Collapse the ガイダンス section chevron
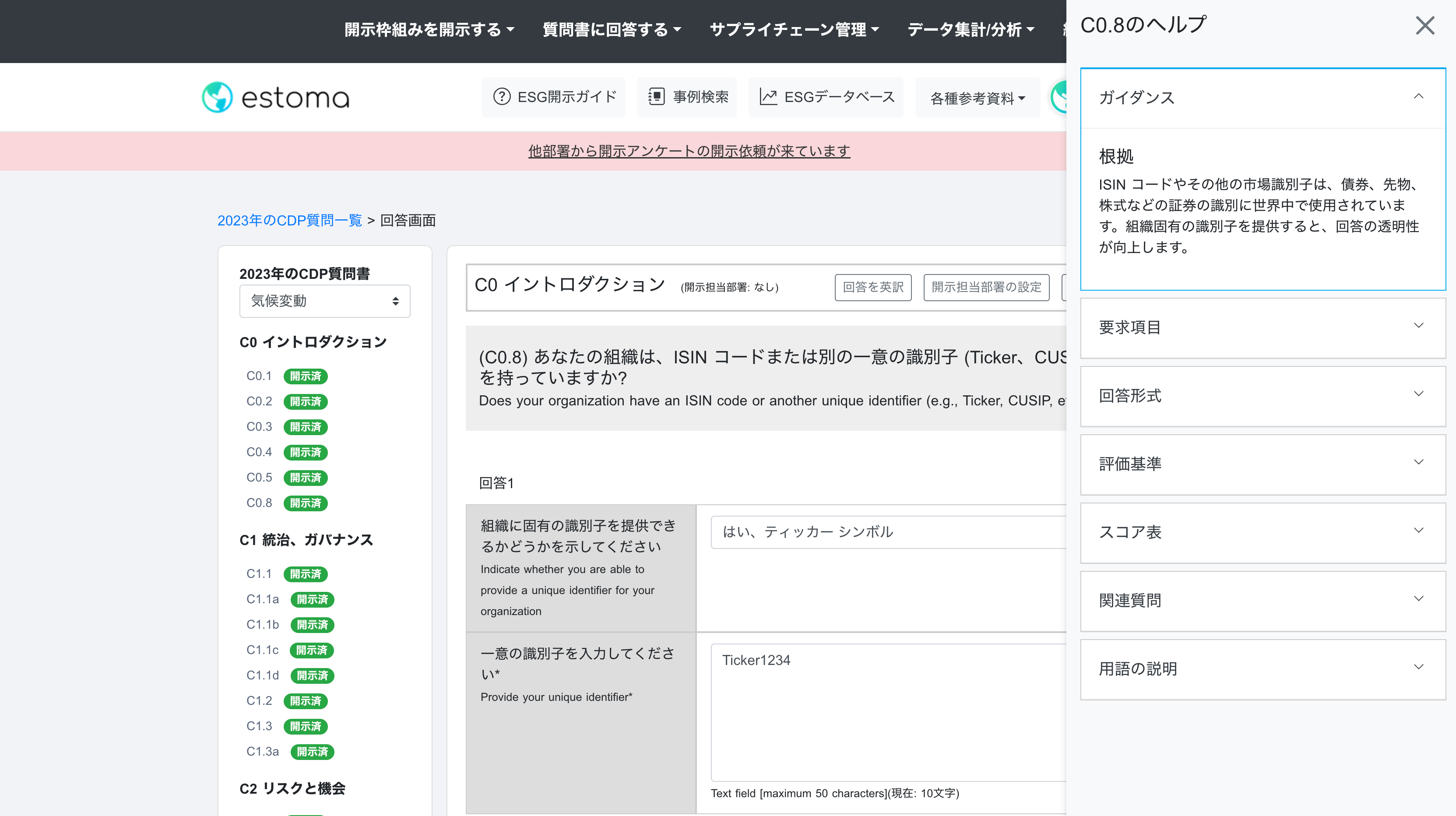 [1418, 97]
